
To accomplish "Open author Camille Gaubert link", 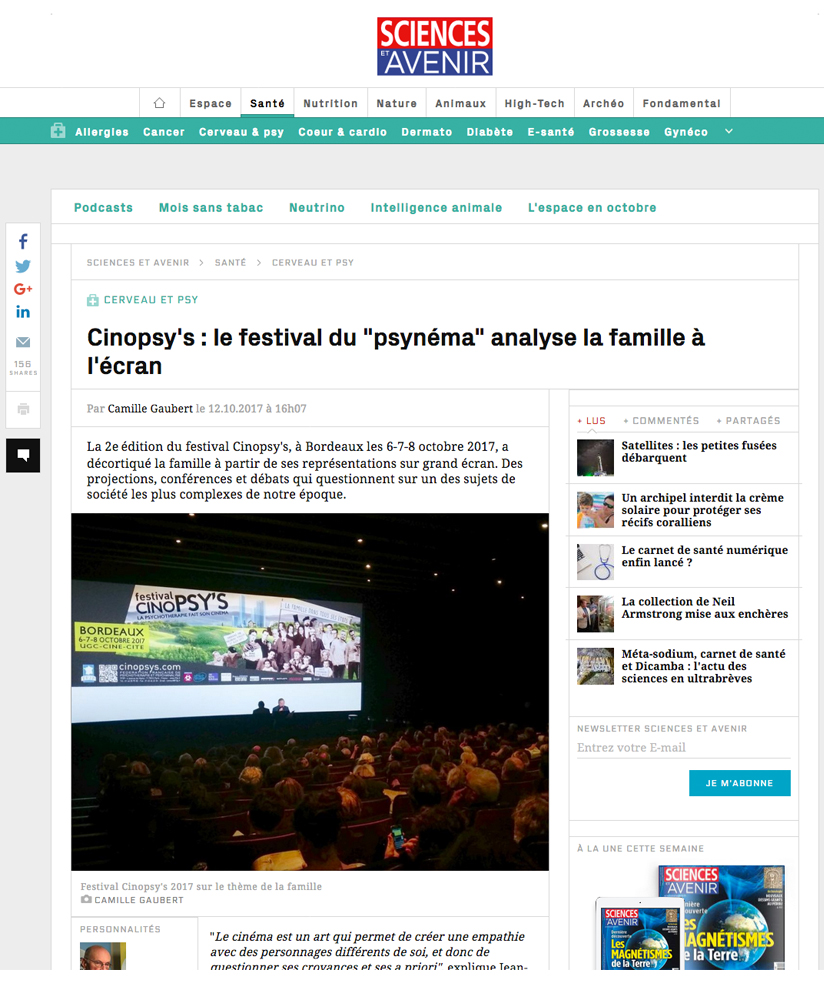I will click(x=150, y=408).
